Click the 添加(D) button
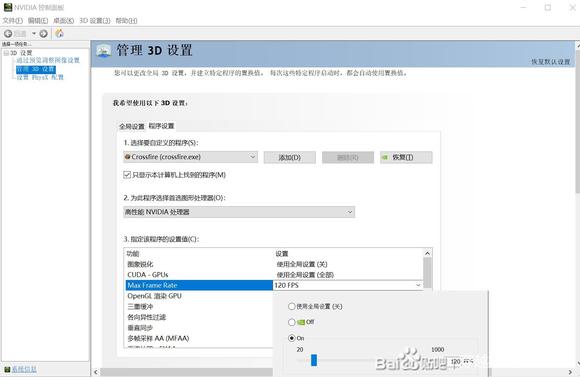580x377 pixels. [x=290, y=157]
